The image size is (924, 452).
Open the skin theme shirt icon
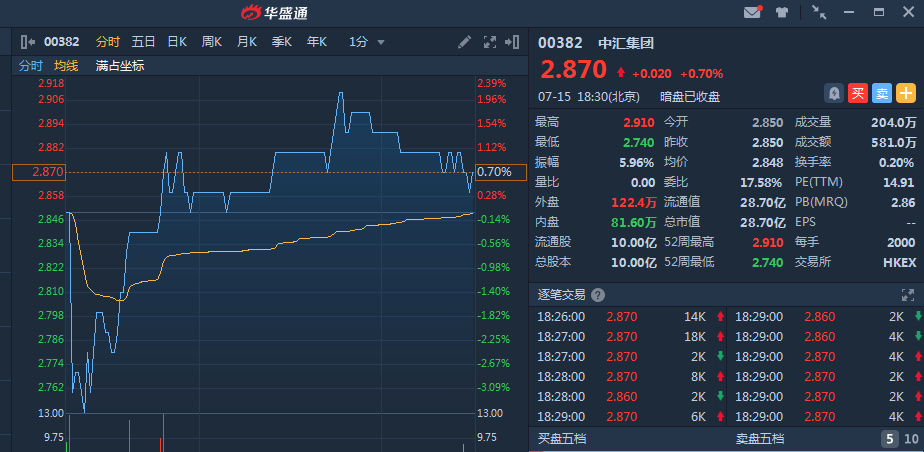pos(782,12)
